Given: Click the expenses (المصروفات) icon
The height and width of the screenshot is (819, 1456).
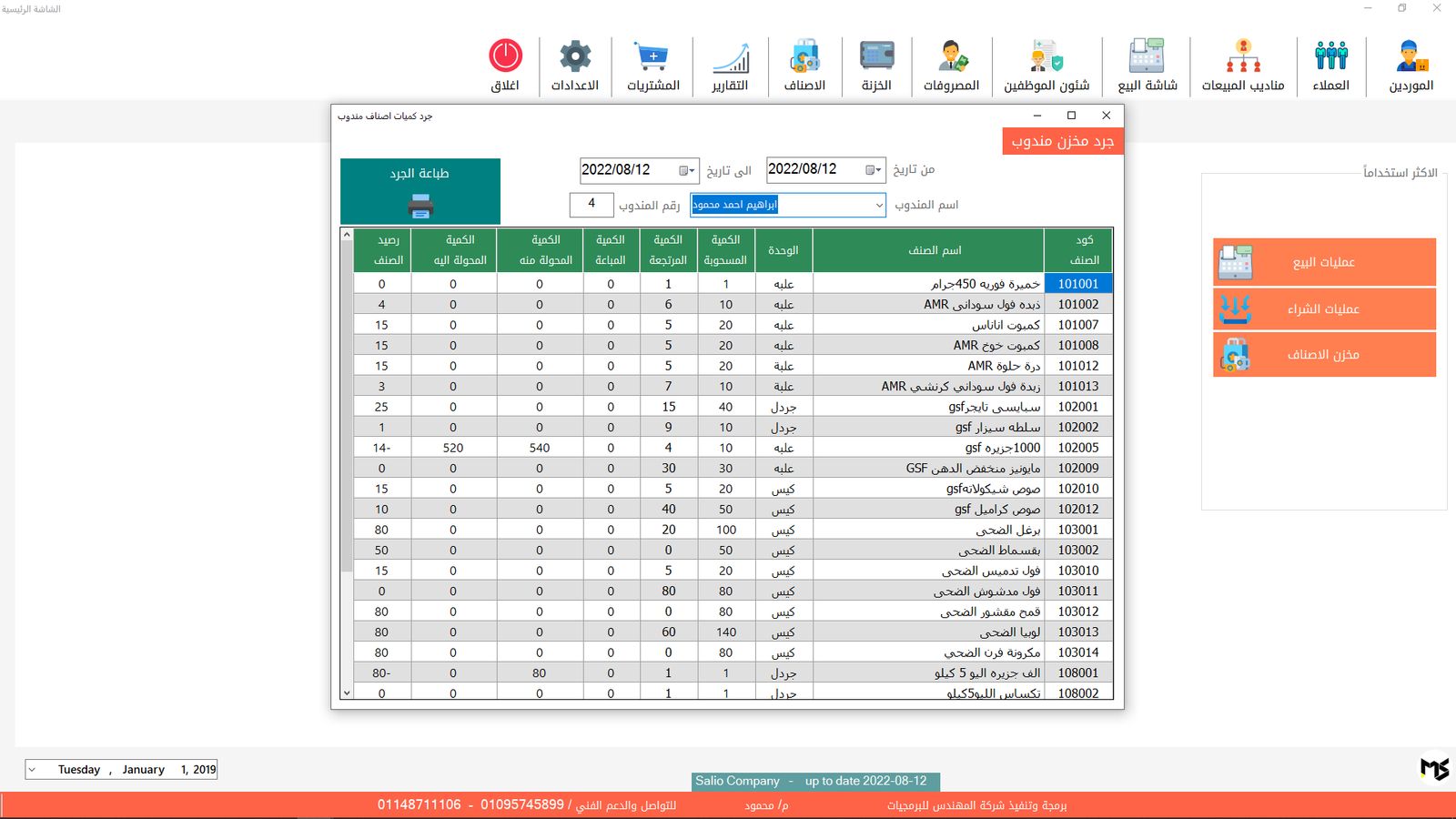Looking at the screenshot, I should coord(952,57).
